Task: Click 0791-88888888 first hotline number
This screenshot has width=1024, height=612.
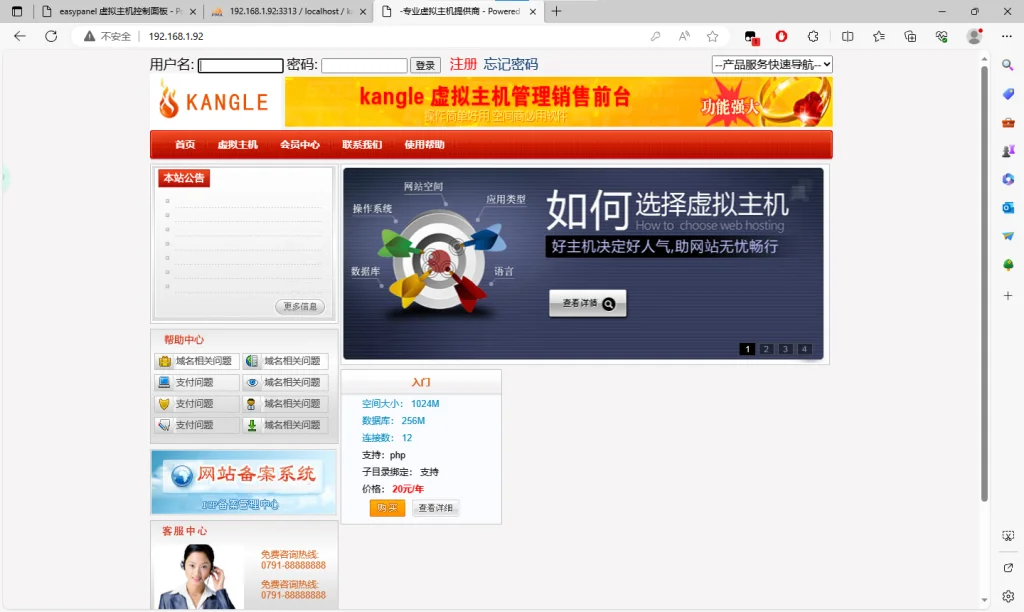Action: click(293, 566)
